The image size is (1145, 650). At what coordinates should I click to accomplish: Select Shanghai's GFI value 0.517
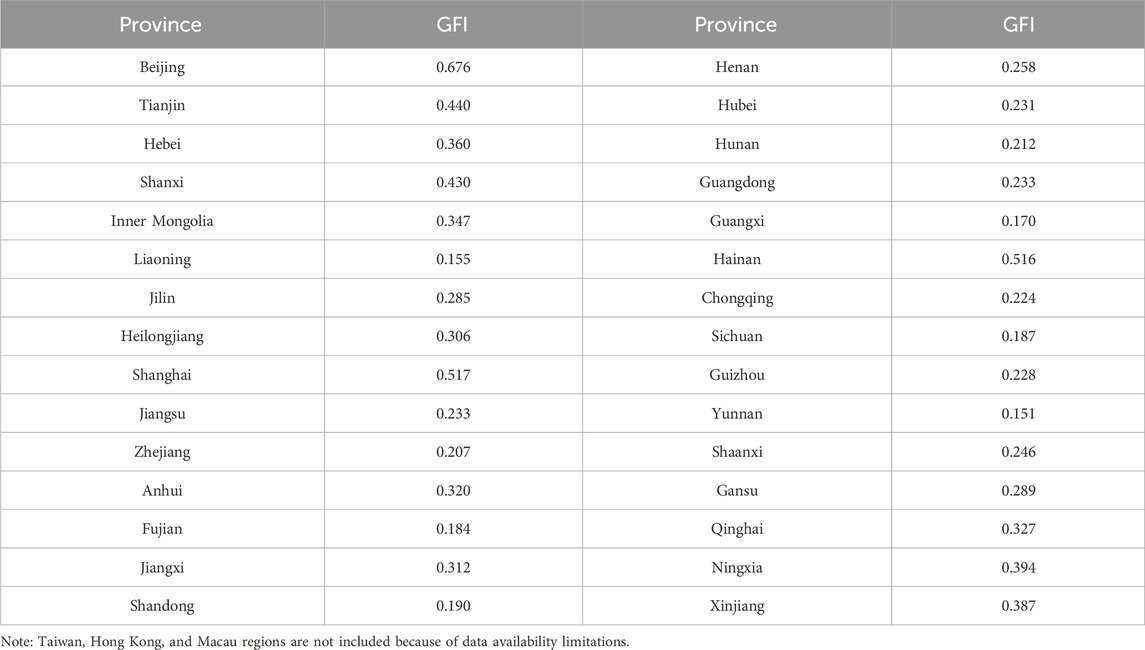pyautogui.click(x=454, y=375)
